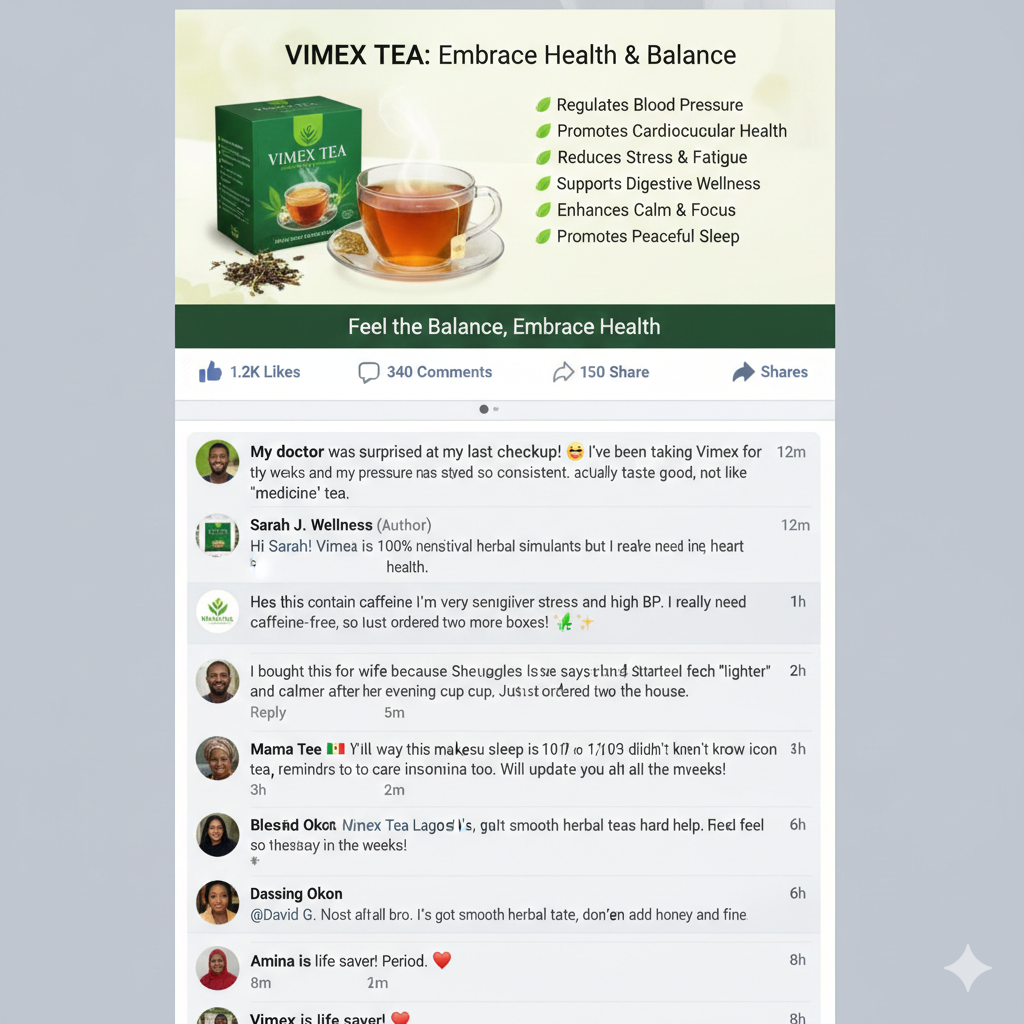Click Reply under the wife comment
Viewport: 1024px width, 1024px height.
pyautogui.click(x=268, y=712)
